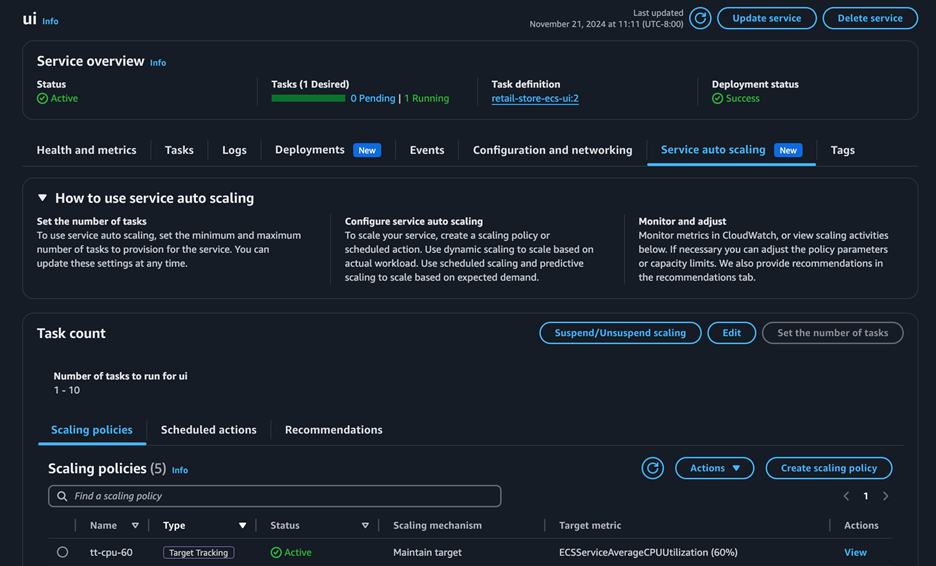Select the Scaling policies sub-tab

(x=92, y=430)
